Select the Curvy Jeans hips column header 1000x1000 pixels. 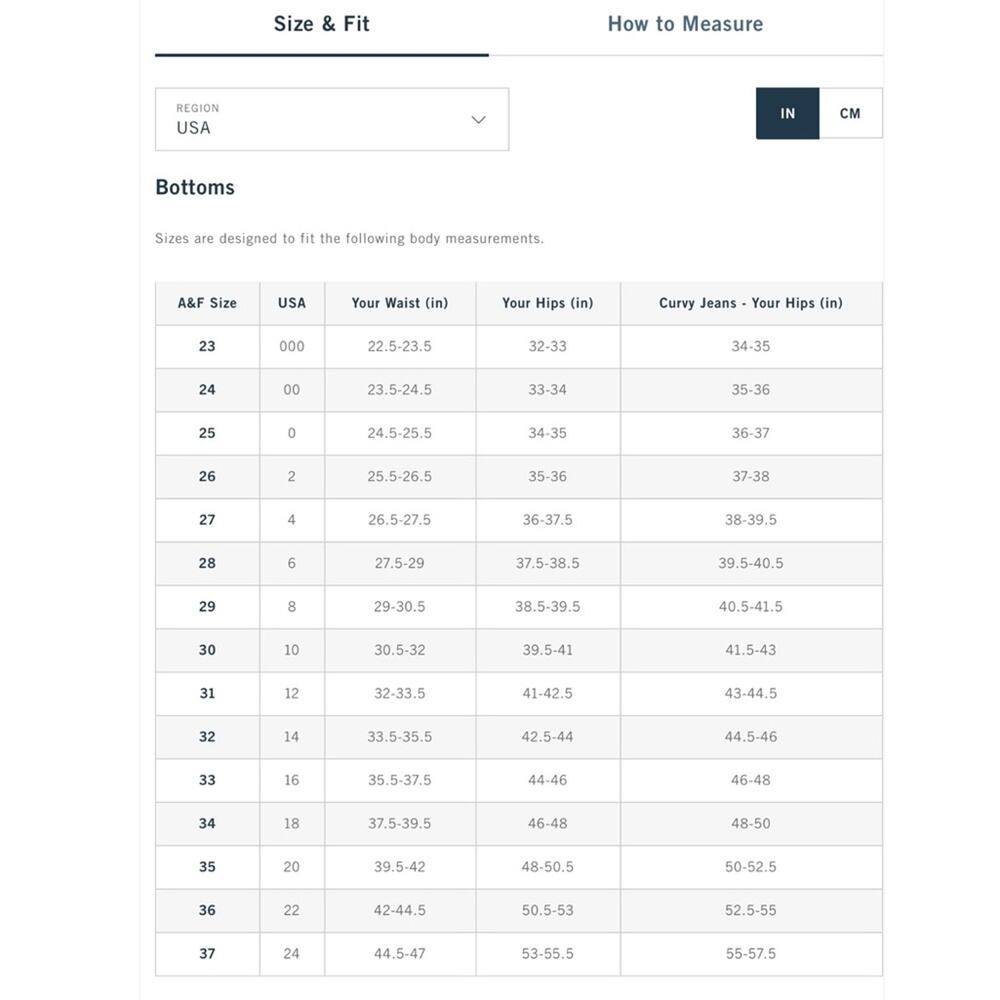[x=751, y=303]
